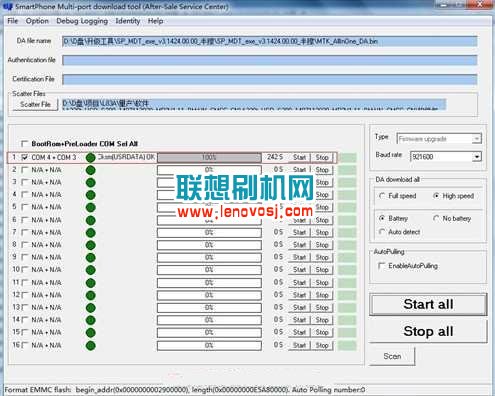
Task: Expand the Type firmware upgrade dropdown
Action: (x=477, y=139)
